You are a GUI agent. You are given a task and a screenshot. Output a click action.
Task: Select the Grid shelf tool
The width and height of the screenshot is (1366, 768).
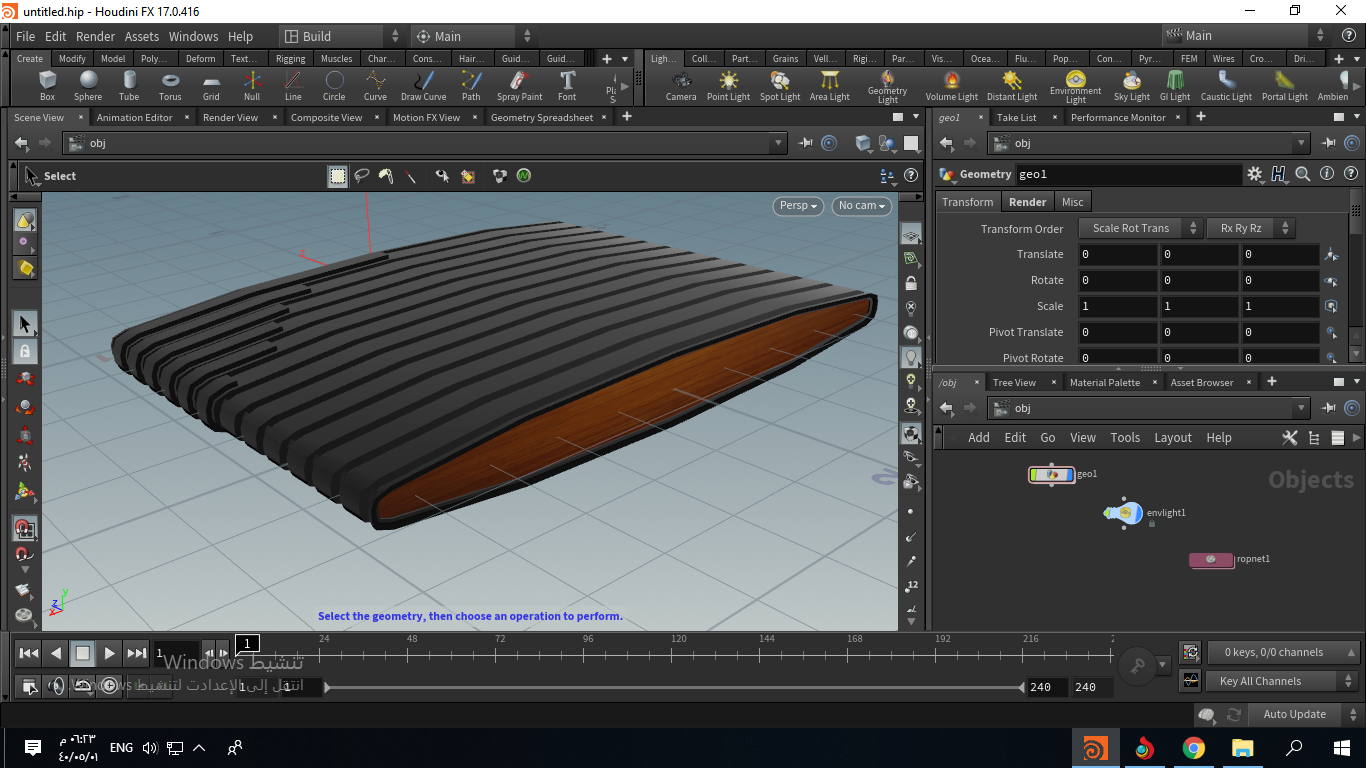pyautogui.click(x=211, y=85)
